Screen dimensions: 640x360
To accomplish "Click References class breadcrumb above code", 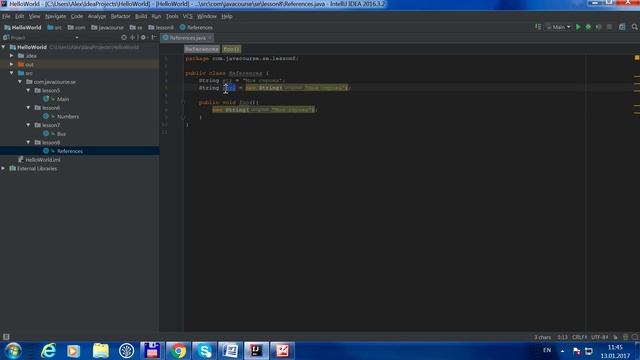I will pyautogui.click(x=202, y=49).
